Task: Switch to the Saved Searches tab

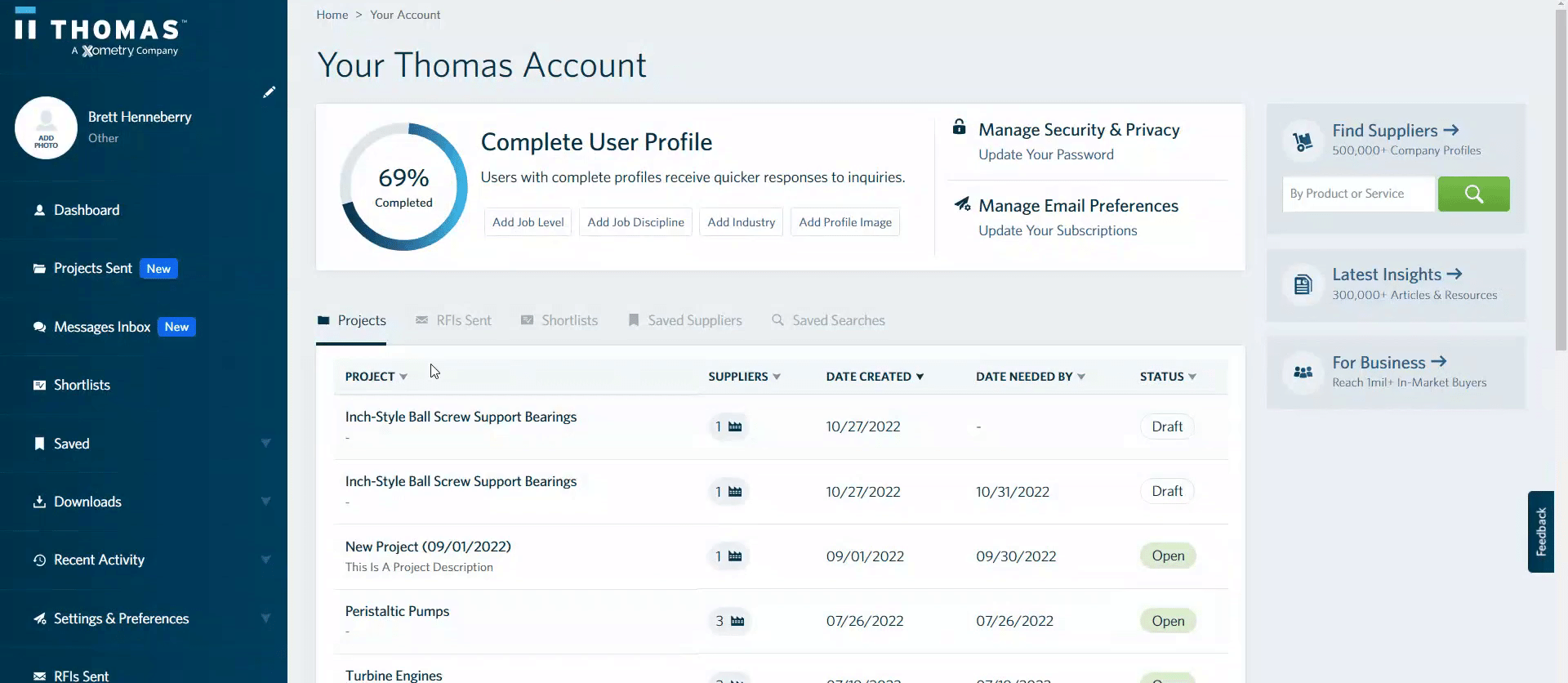Action: pos(828,320)
